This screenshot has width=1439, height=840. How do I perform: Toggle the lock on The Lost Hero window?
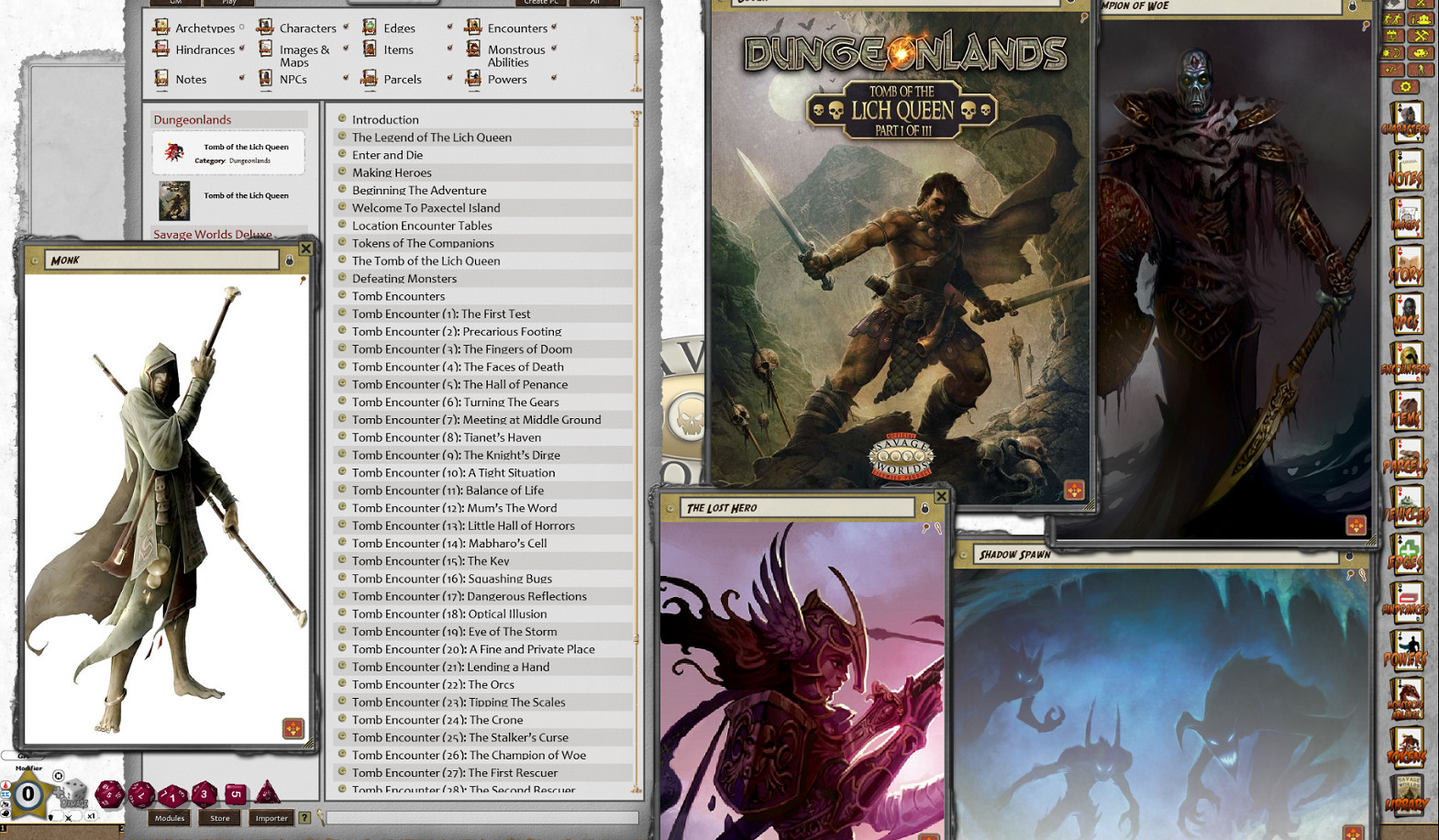pos(924,508)
